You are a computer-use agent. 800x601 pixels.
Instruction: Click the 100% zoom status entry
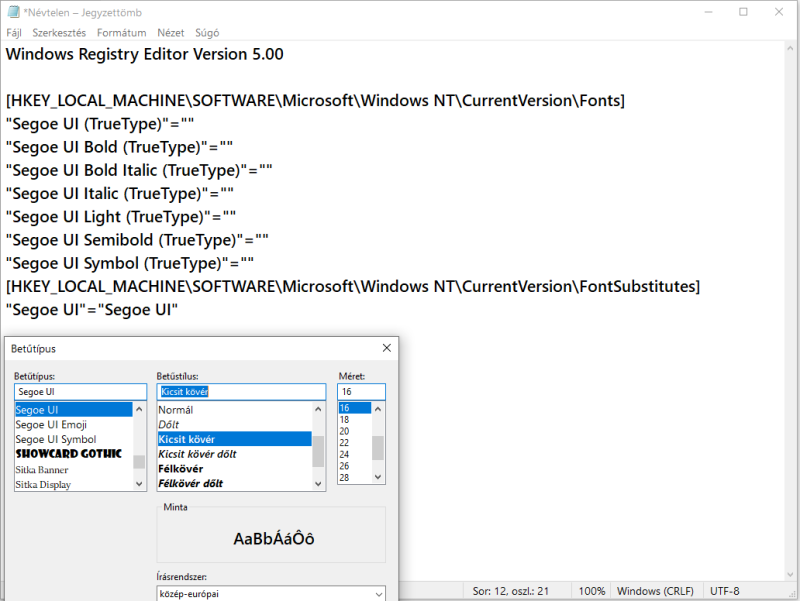pyautogui.click(x=592, y=591)
